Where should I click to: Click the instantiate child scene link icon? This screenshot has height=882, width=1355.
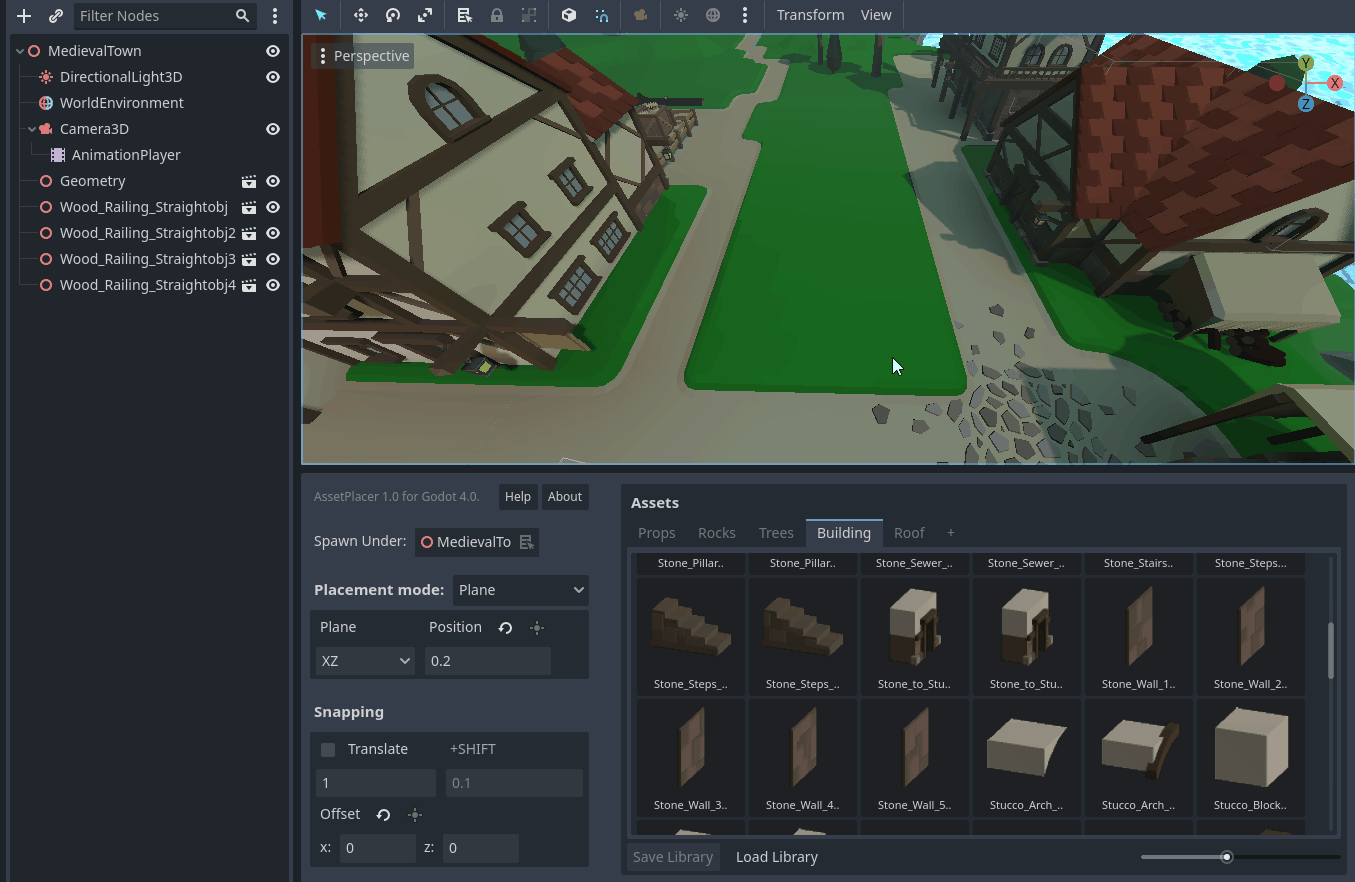[56, 16]
